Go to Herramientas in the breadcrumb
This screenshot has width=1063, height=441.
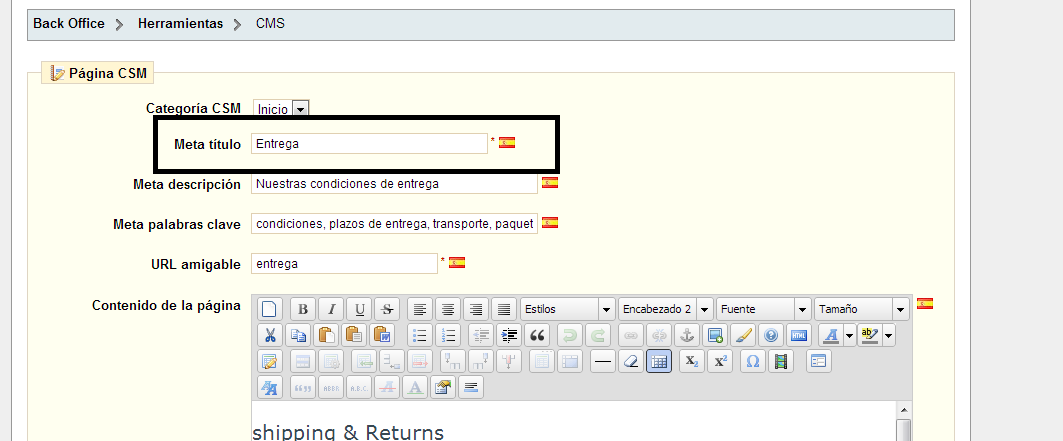[x=180, y=23]
